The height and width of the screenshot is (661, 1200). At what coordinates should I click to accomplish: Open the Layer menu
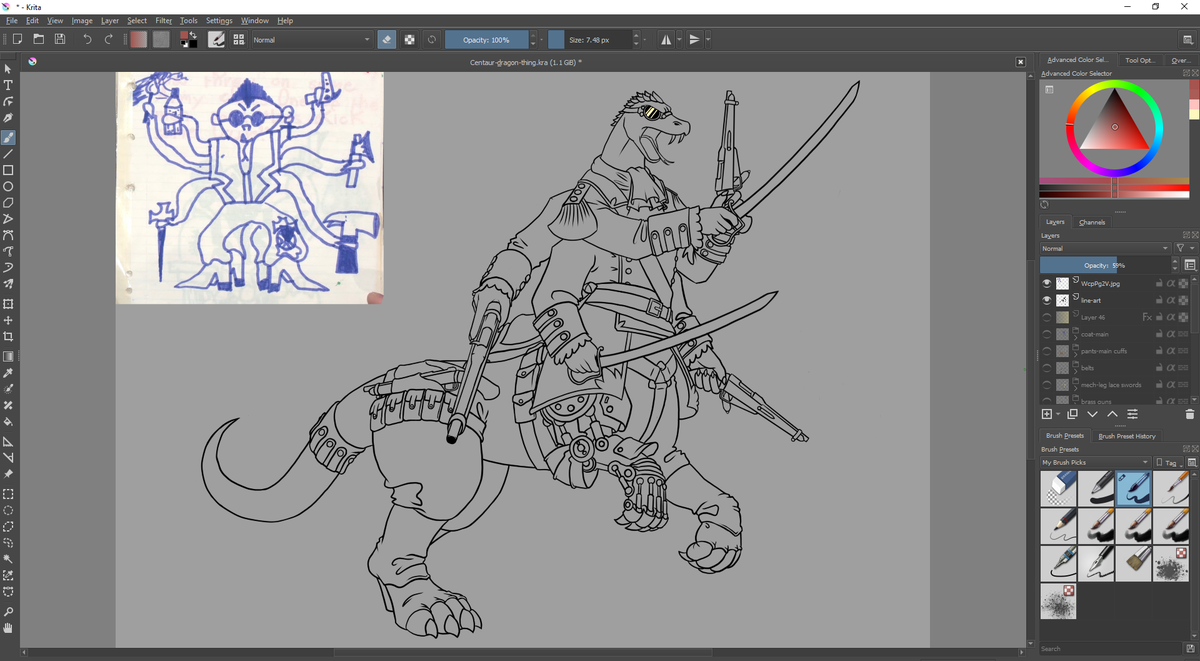click(x=110, y=20)
